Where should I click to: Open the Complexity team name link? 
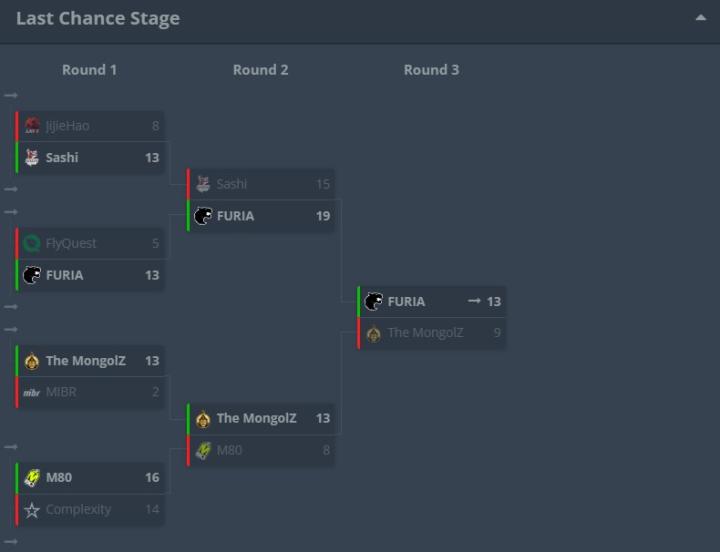click(x=78, y=509)
